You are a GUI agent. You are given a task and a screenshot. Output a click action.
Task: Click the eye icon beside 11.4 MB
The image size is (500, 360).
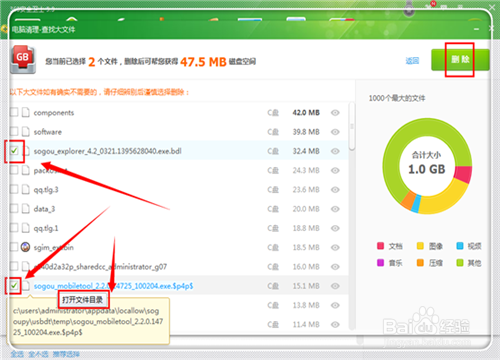pos(335,324)
